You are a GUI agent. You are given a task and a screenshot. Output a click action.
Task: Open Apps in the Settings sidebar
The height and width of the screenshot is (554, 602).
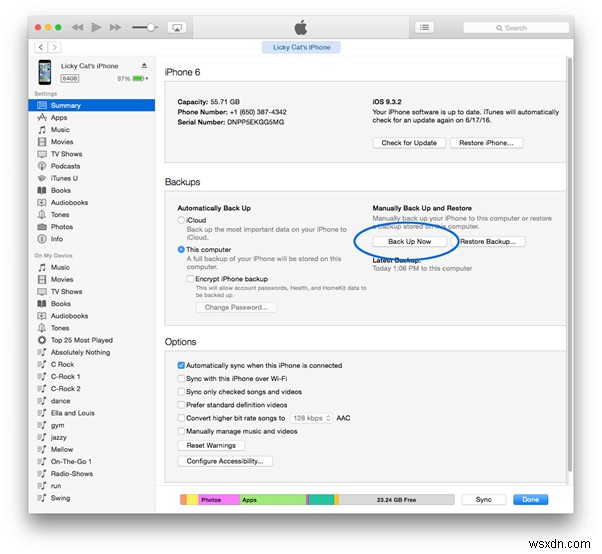[91, 117]
